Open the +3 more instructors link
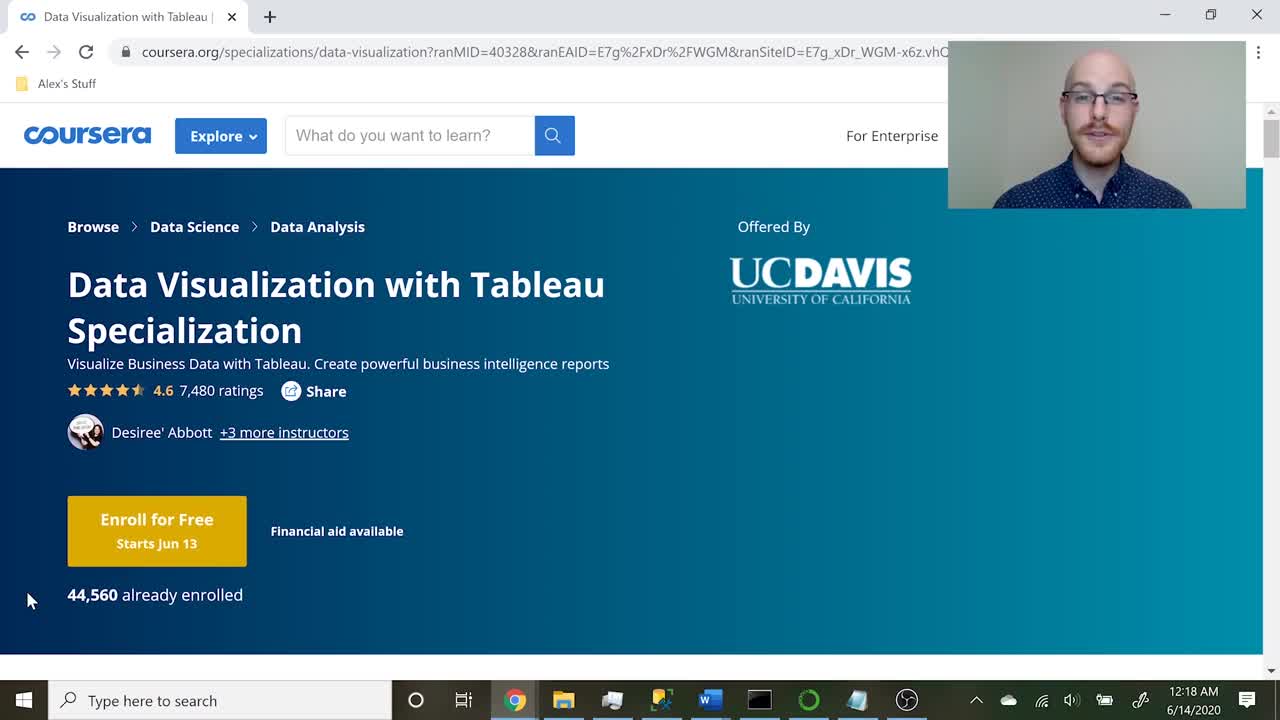Image resolution: width=1280 pixels, height=720 pixels. 284,432
